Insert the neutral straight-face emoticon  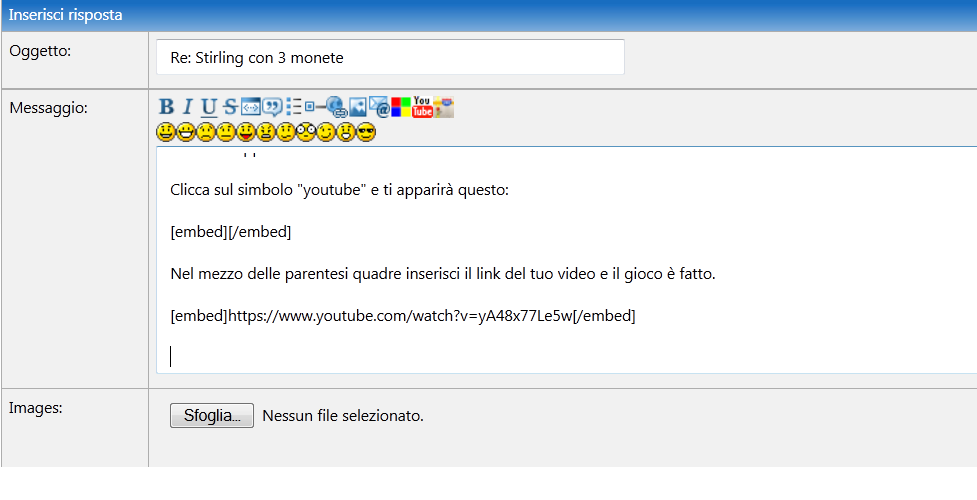226,132
